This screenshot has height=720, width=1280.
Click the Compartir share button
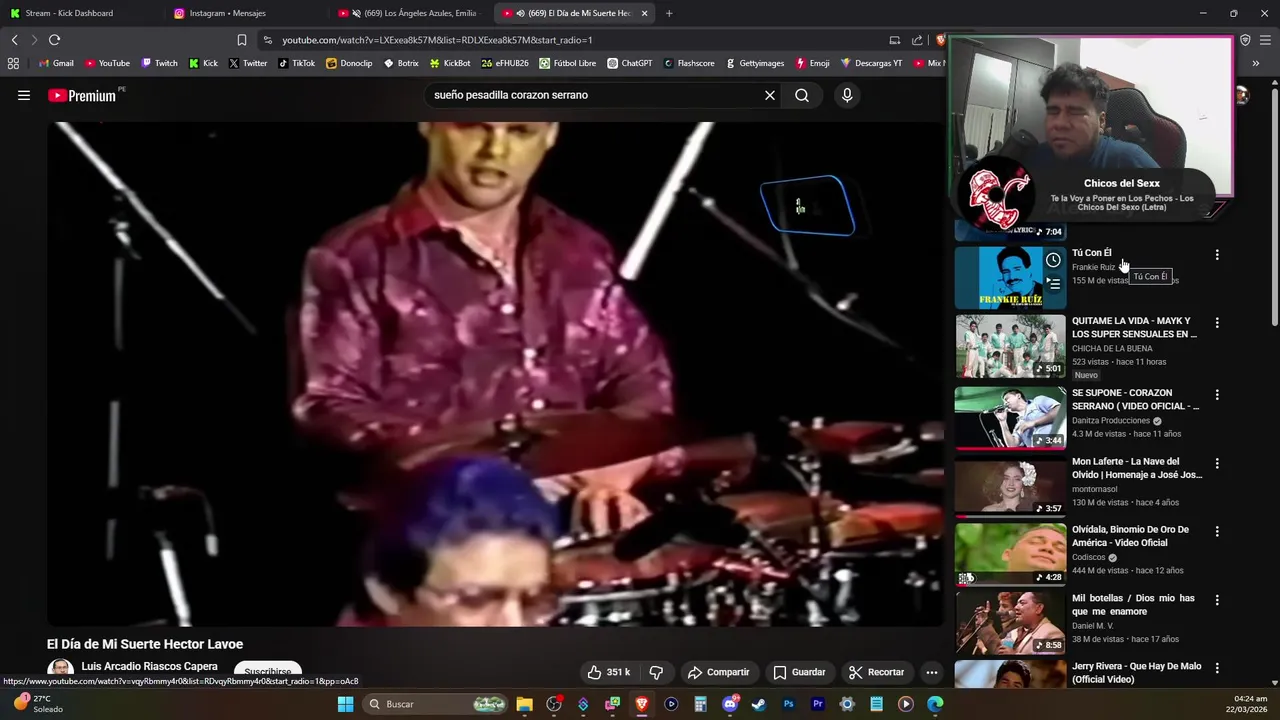tap(718, 672)
